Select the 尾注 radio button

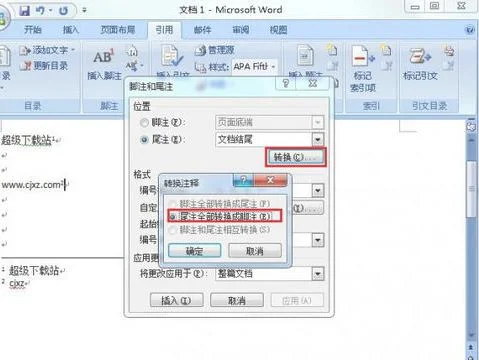coord(144,139)
